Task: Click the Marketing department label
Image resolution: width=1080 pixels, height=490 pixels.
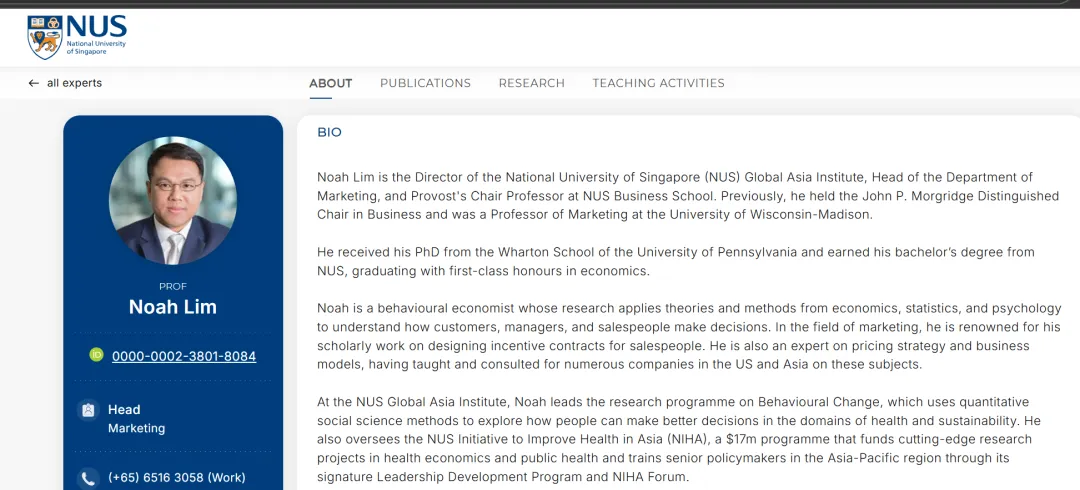Action: coord(136,429)
